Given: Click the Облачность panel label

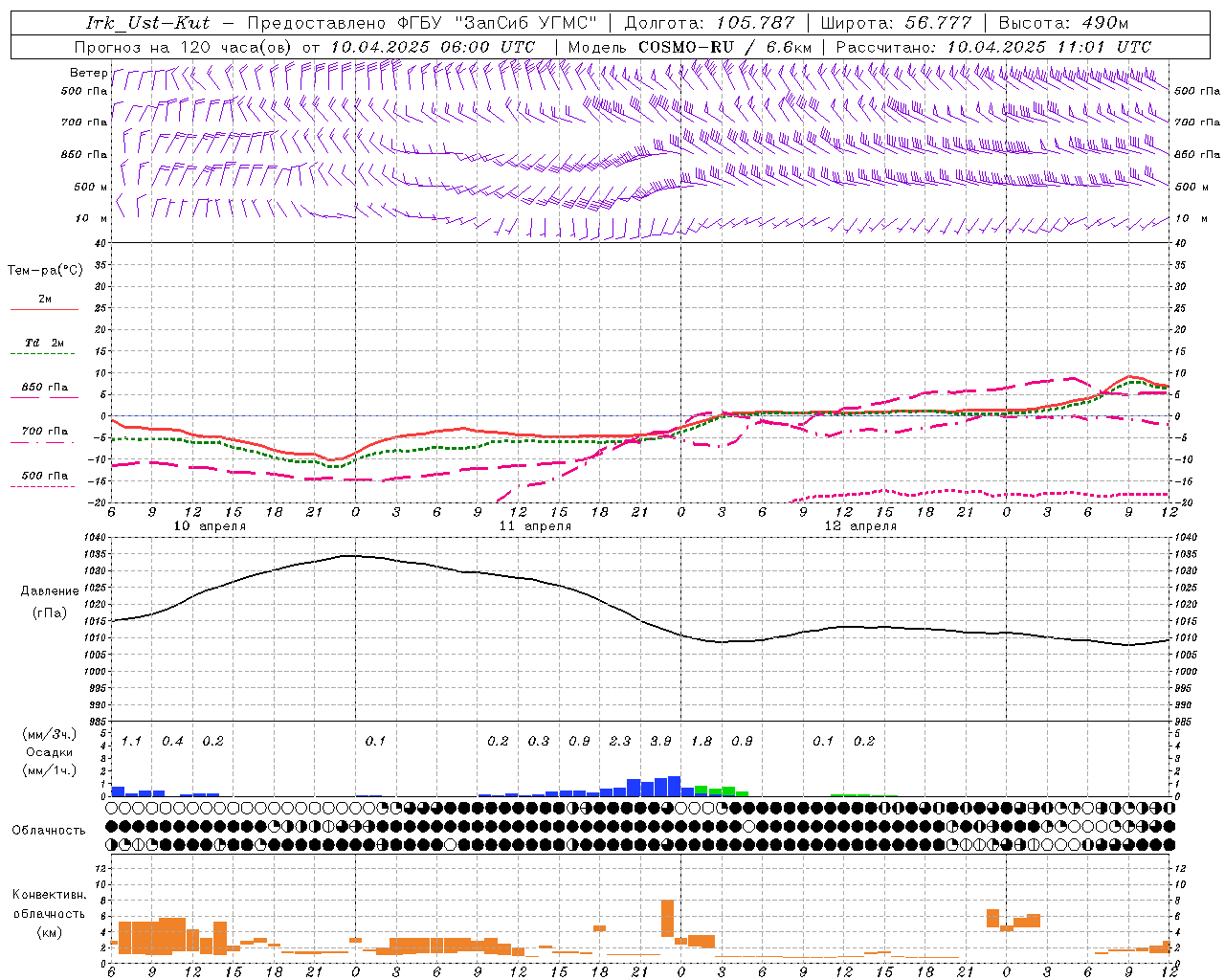Looking at the screenshot, I should pos(49,830).
